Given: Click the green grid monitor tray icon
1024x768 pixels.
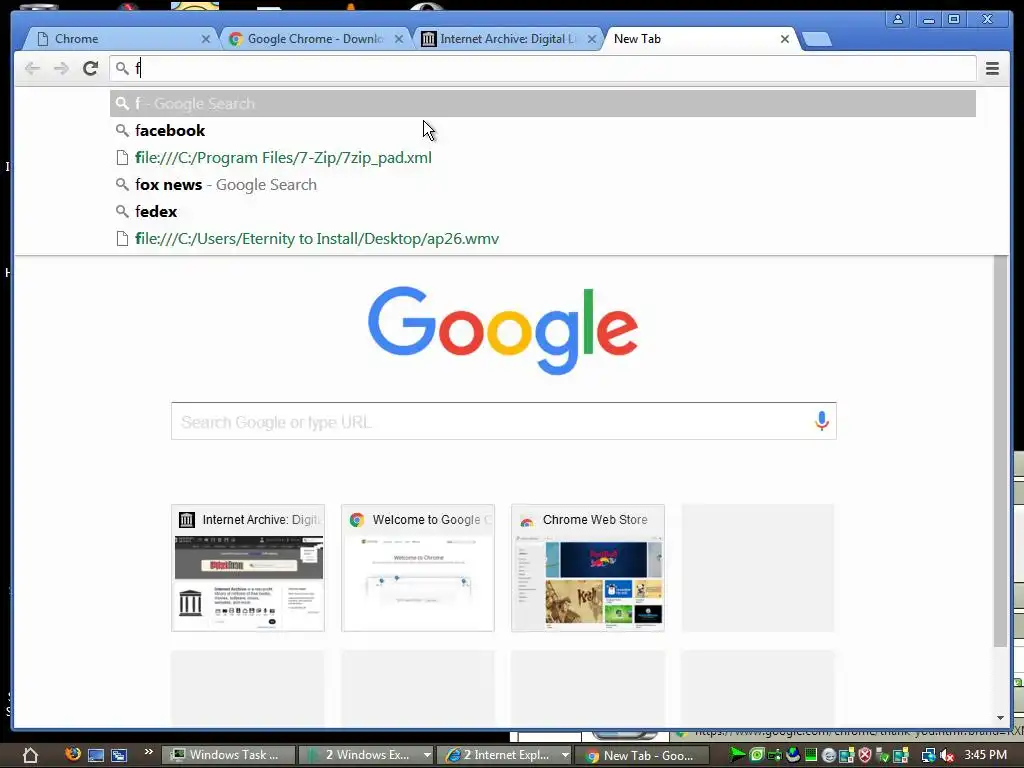Looking at the screenshot, I should coord(811,756).
